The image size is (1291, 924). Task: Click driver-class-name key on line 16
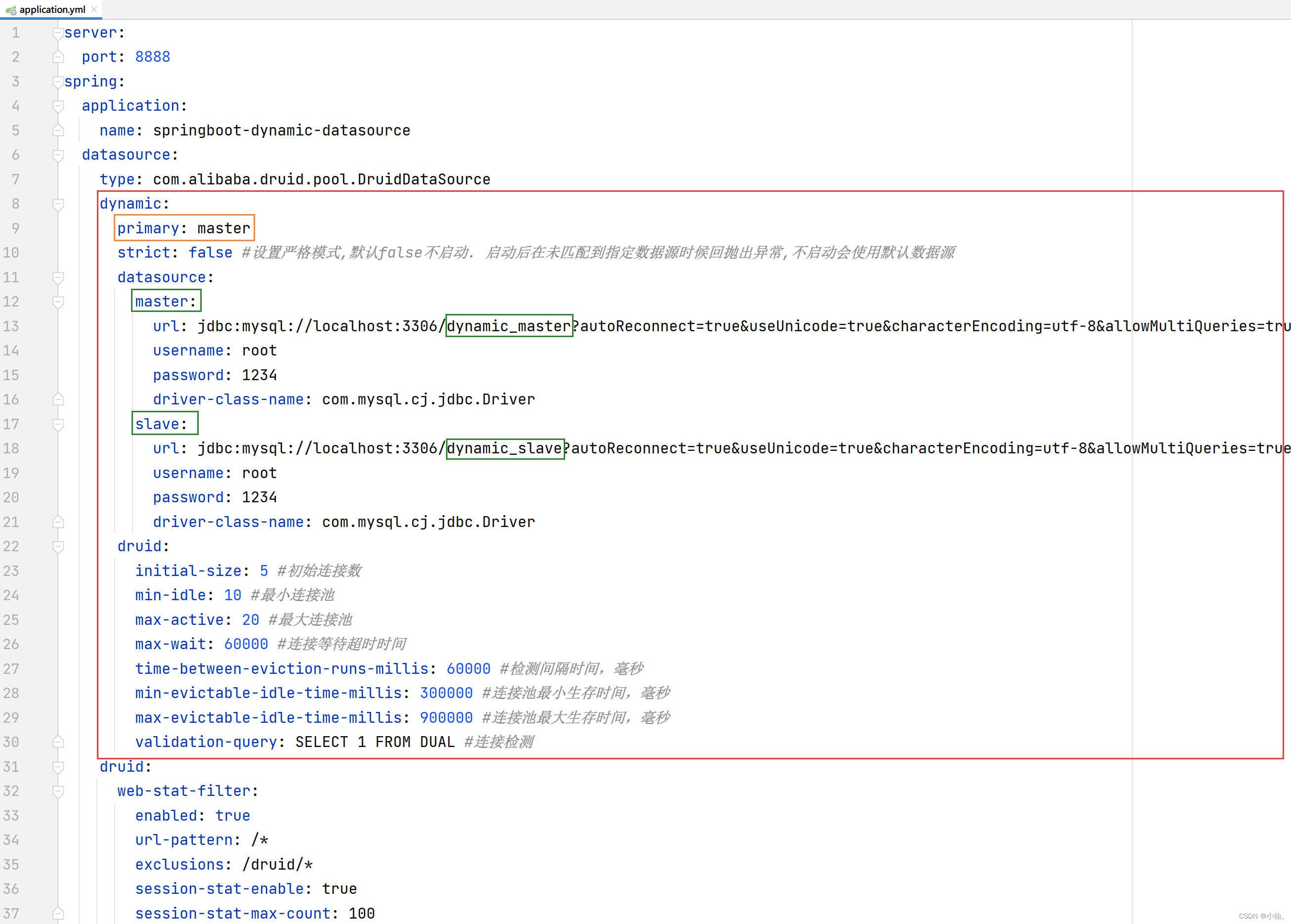228,400
